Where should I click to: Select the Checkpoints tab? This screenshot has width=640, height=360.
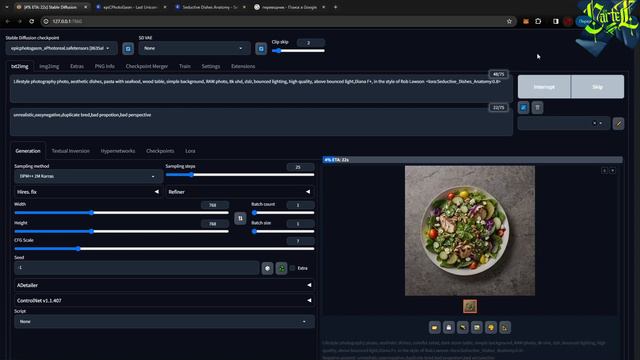pos(160,151)
